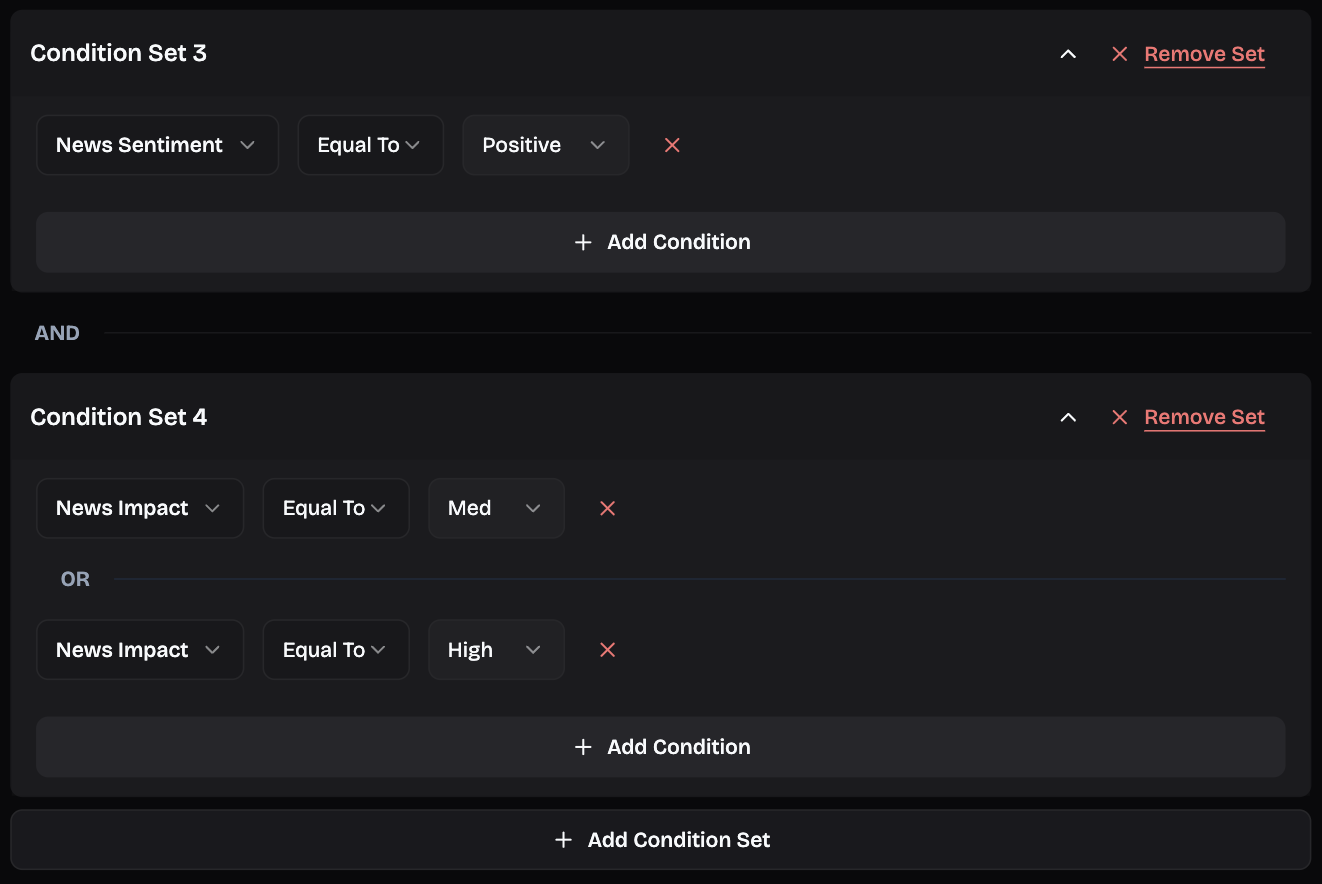Delete the News Impact Med condition

607,508
